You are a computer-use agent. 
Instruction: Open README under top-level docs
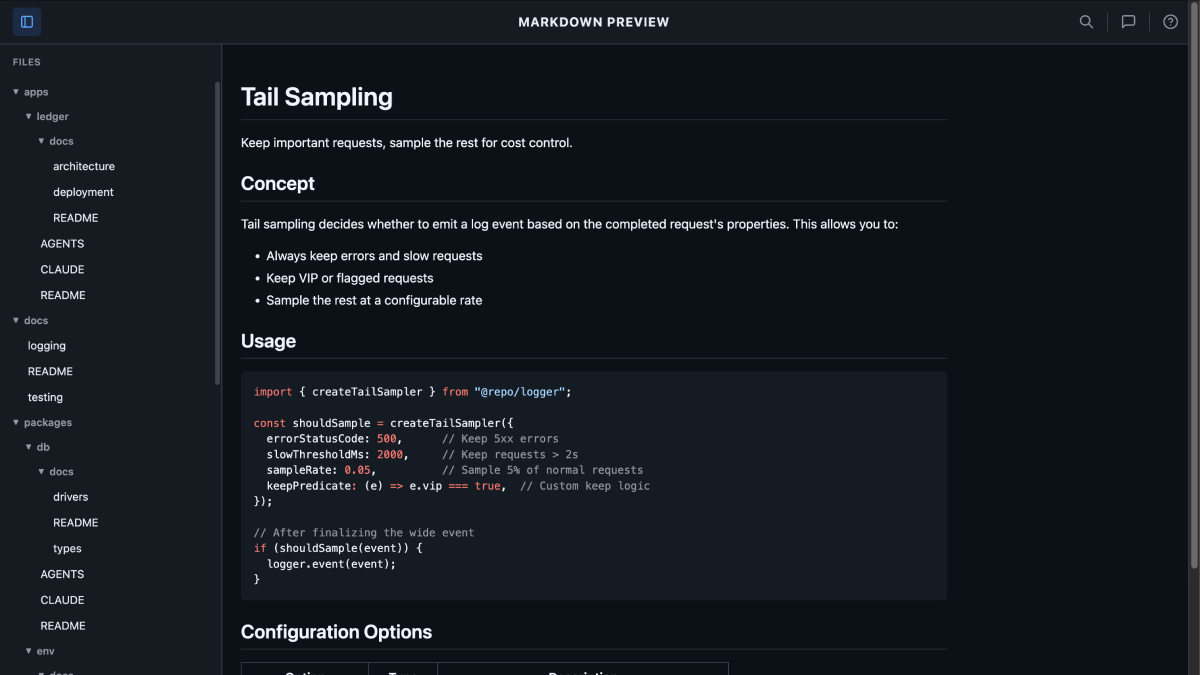(50, 372)
